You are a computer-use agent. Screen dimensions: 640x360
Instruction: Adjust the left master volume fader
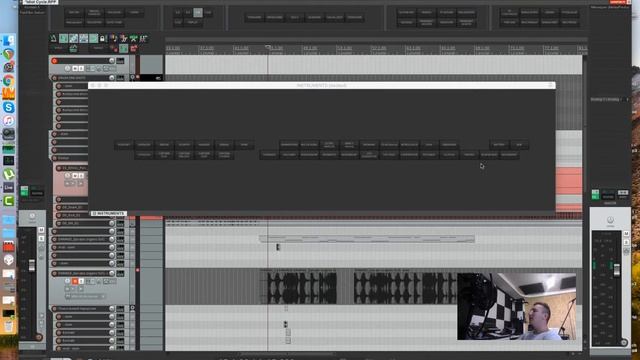click(31, 265)
